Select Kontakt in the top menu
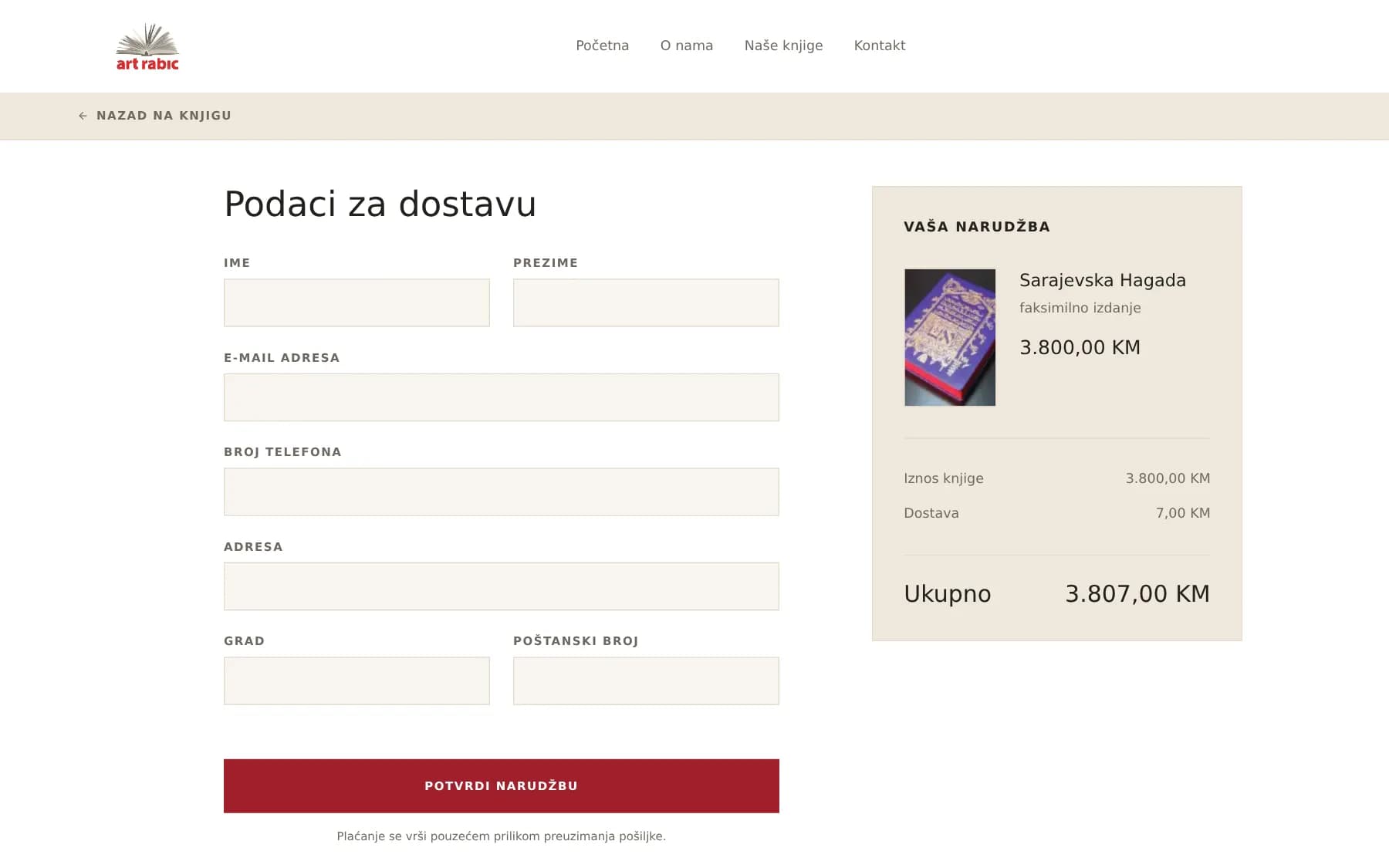 tap(879, 46)
